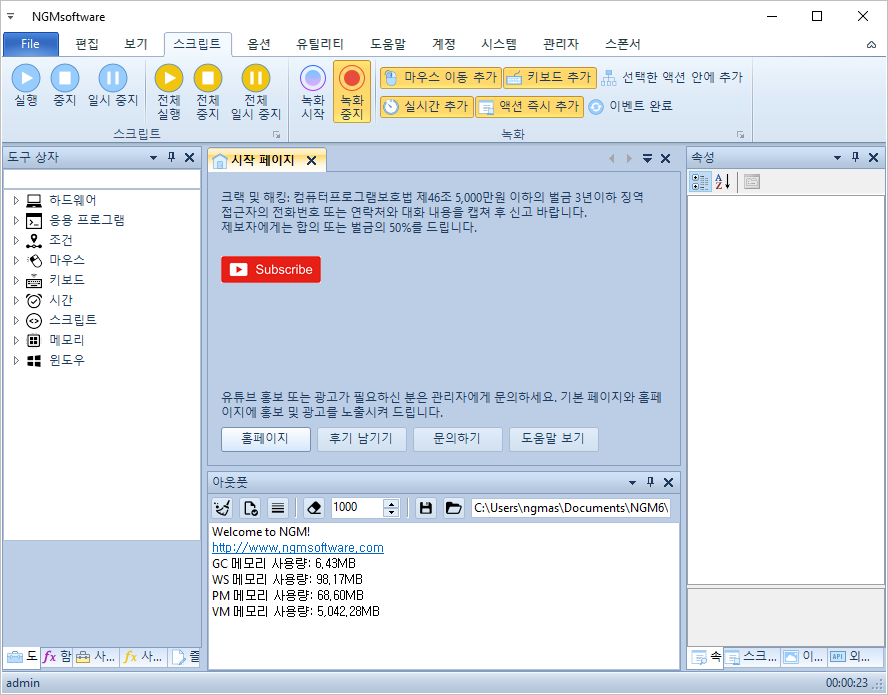Click the eraser icon in output toolbar
This screenshot has width=888, height=695.
(314, 508)
